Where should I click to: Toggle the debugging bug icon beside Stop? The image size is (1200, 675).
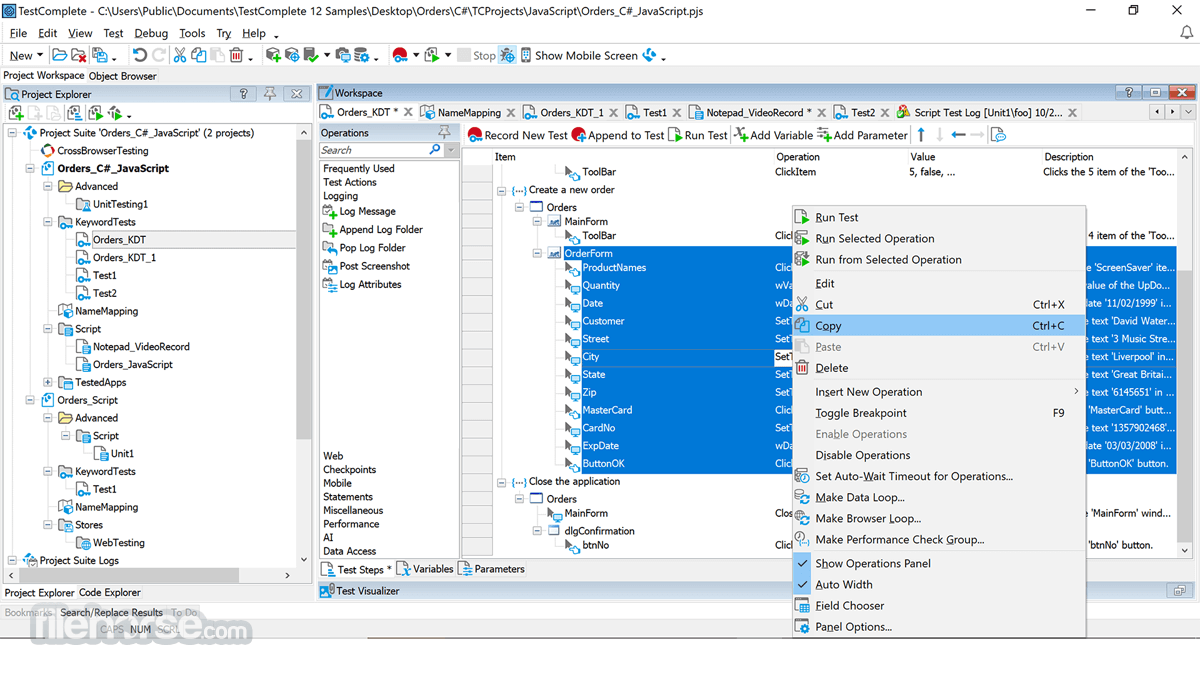click(x=508, y=55)
